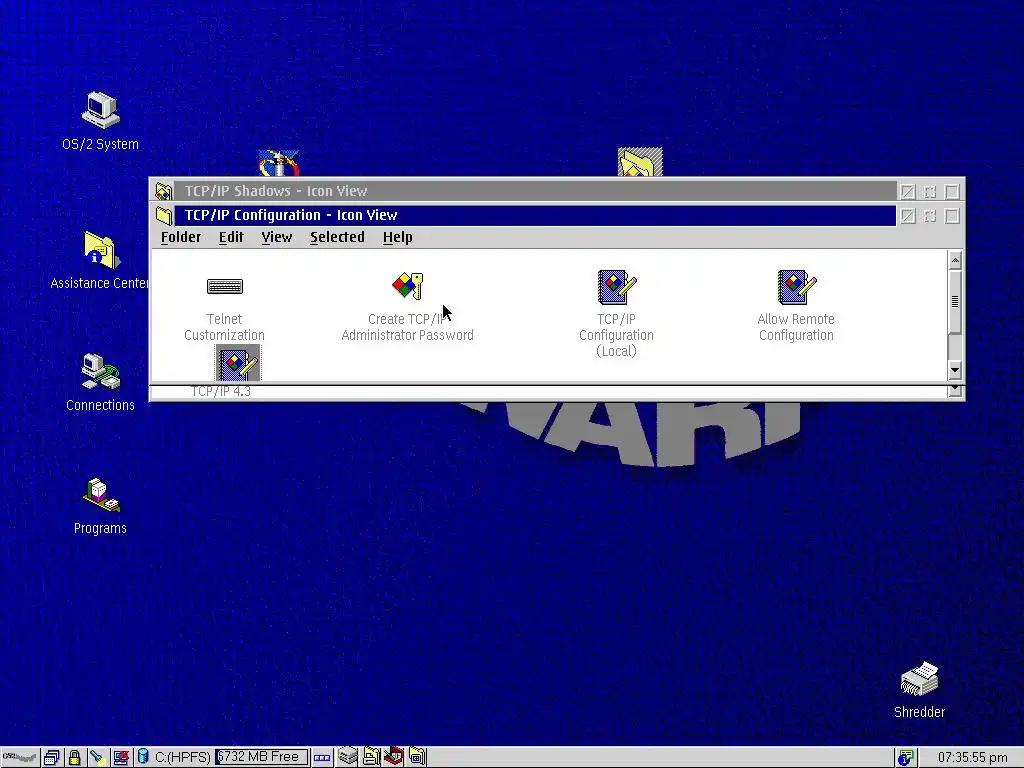Maximize the TCP/IP Configuration window
The height and width of the screenshot is (768, 1024).
click(x=952, y=216)
